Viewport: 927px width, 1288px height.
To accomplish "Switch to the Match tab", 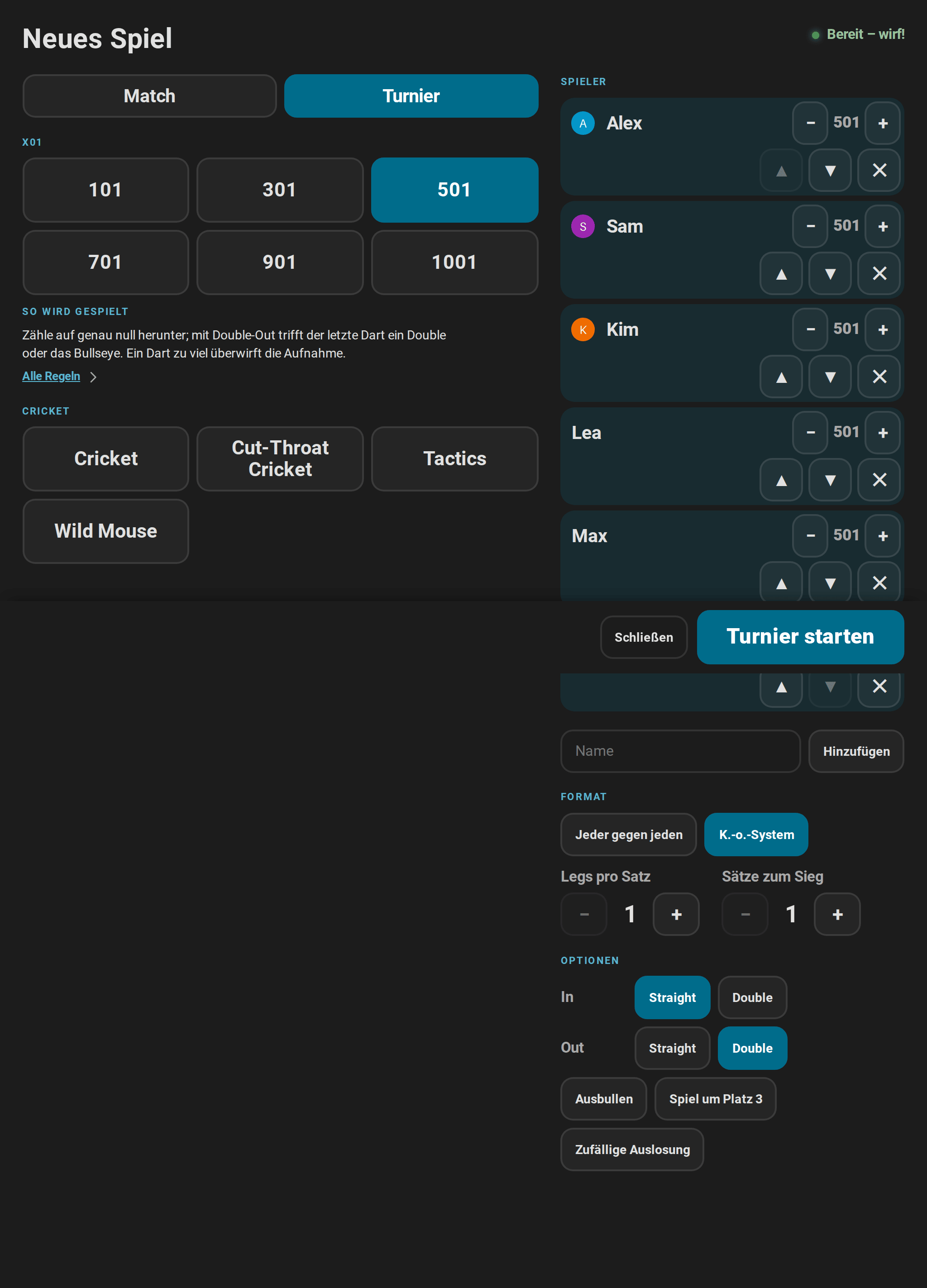I will coord(149,96).
